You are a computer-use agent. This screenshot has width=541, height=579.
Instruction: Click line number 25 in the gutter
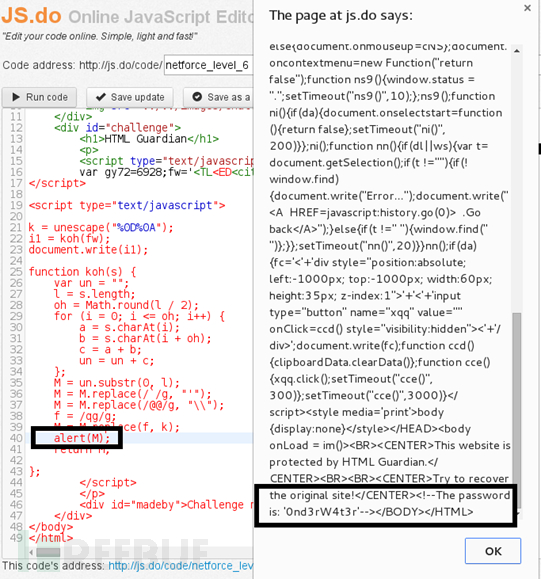coord(16,272)
